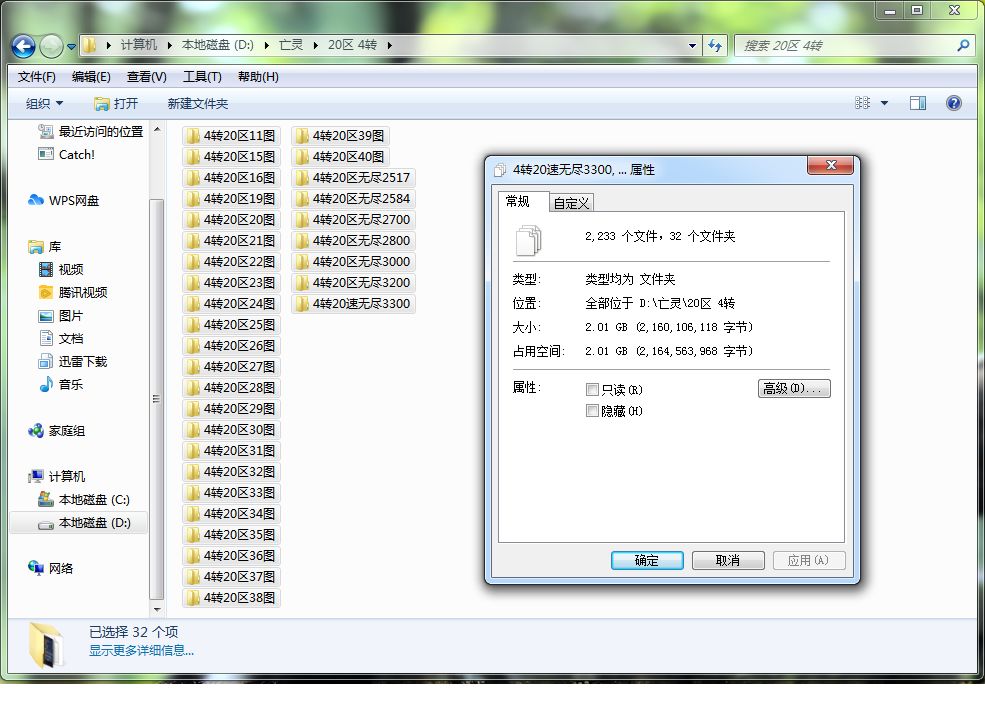Select the 4转20区无尽3000 folder

click(x=353, y=261)
